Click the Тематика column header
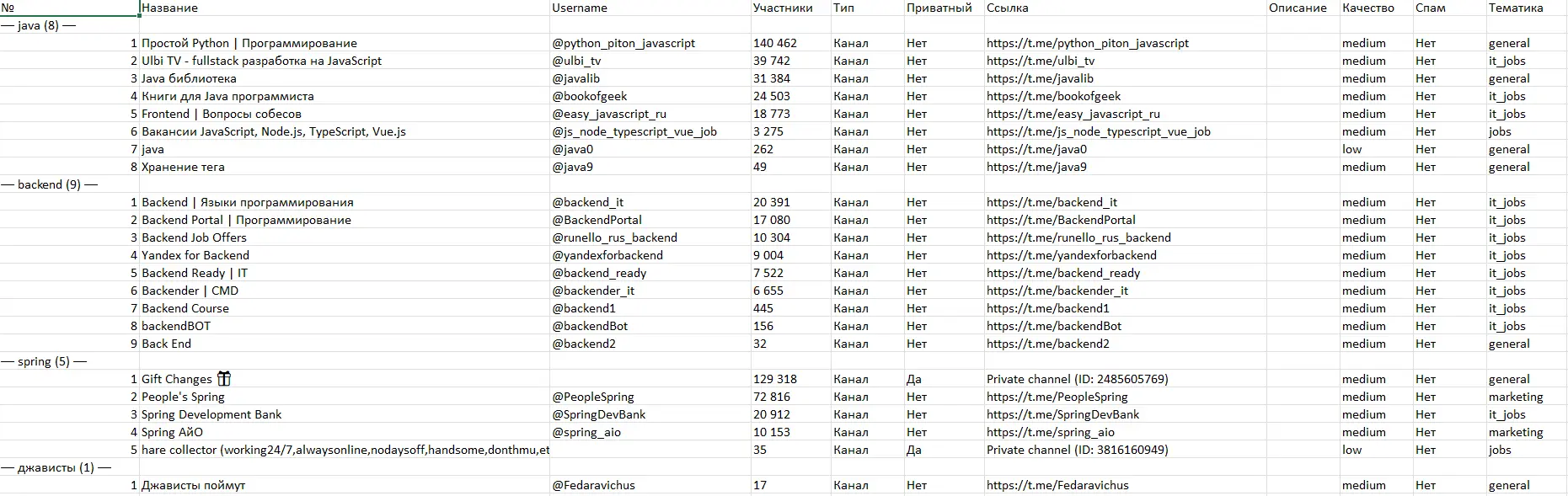1568x496 pixels. pyautogui.click(x=1515, y=8)
